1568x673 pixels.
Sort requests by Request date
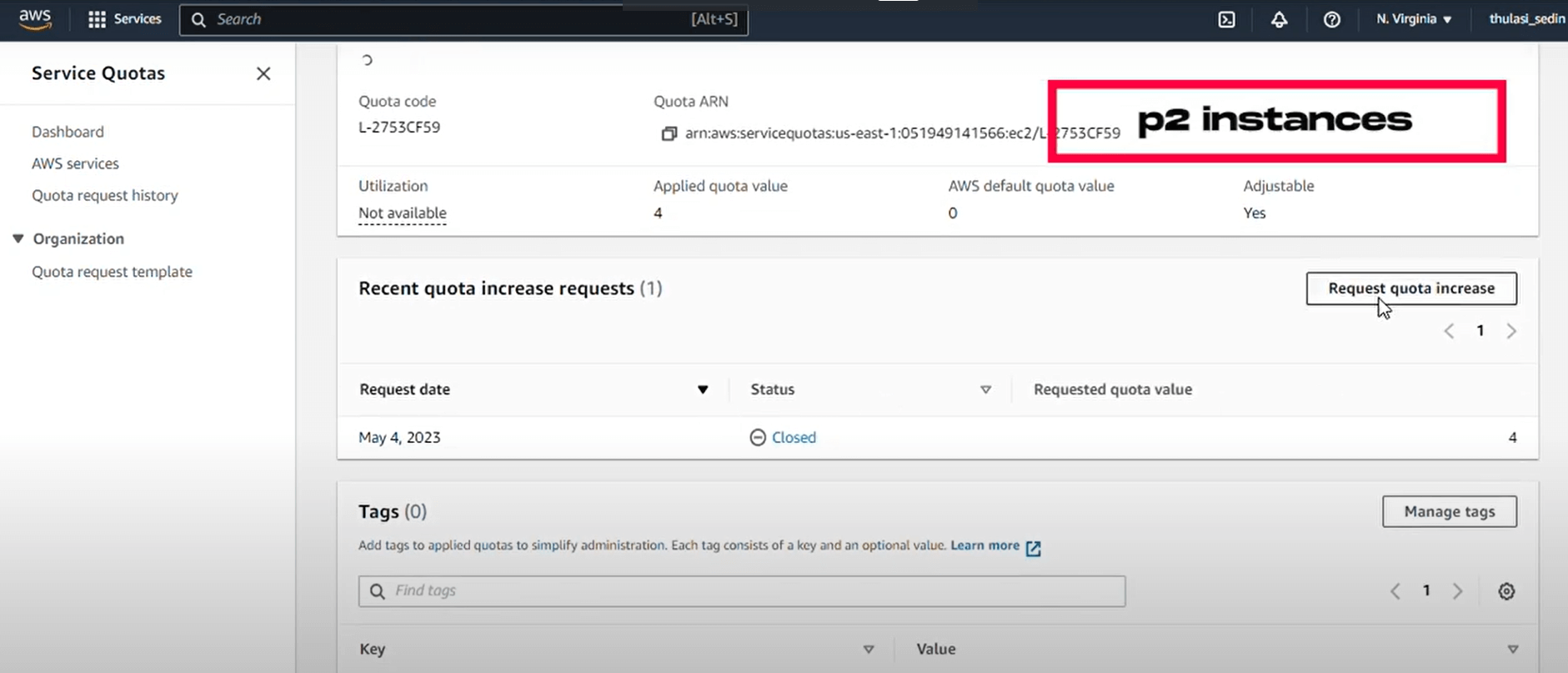[x=702, y=389]
